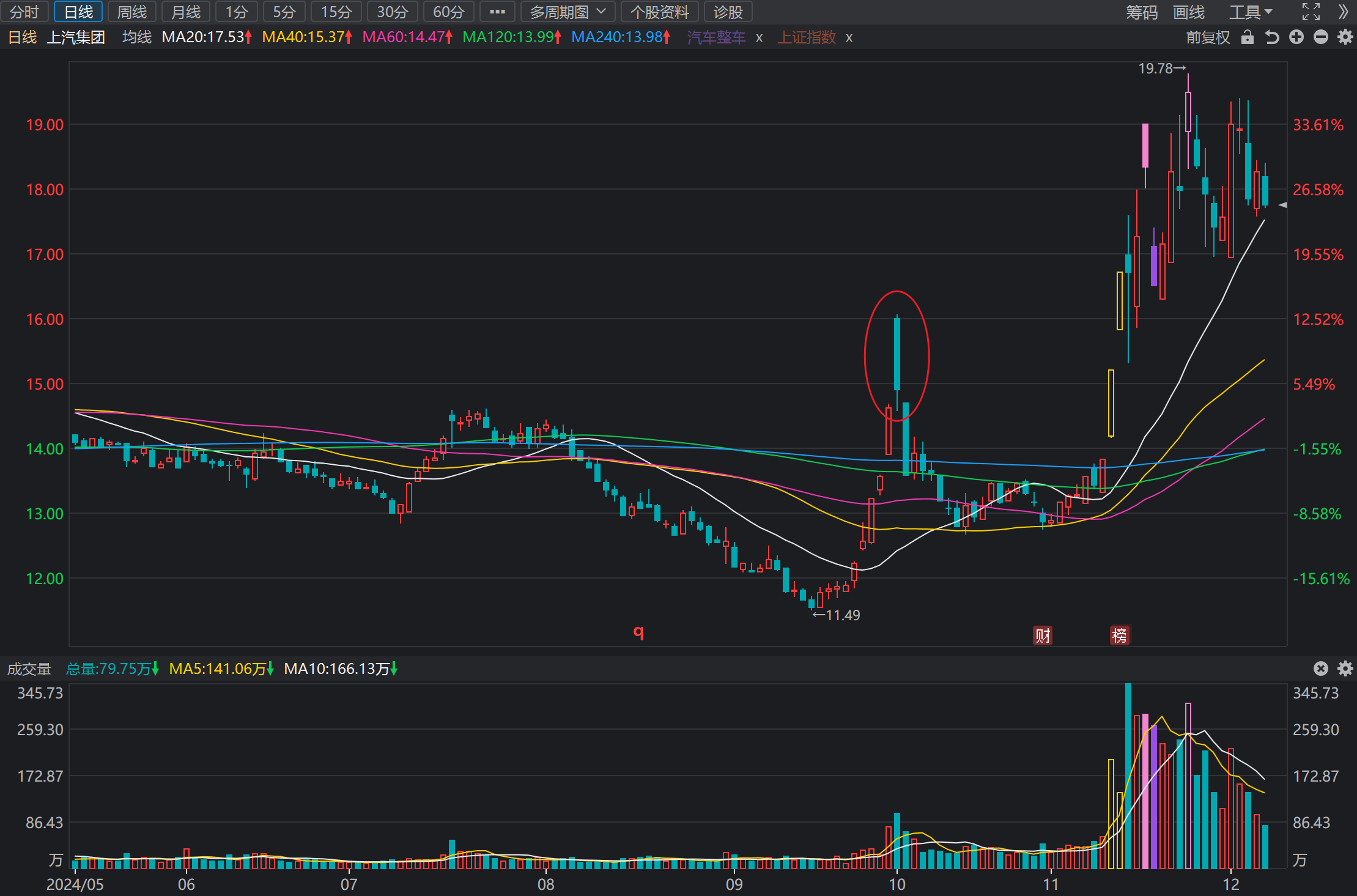Viewport: 1357px width, 896px height.
Task: Click the lock icon beside 前复权
Action: [1248, 37]
